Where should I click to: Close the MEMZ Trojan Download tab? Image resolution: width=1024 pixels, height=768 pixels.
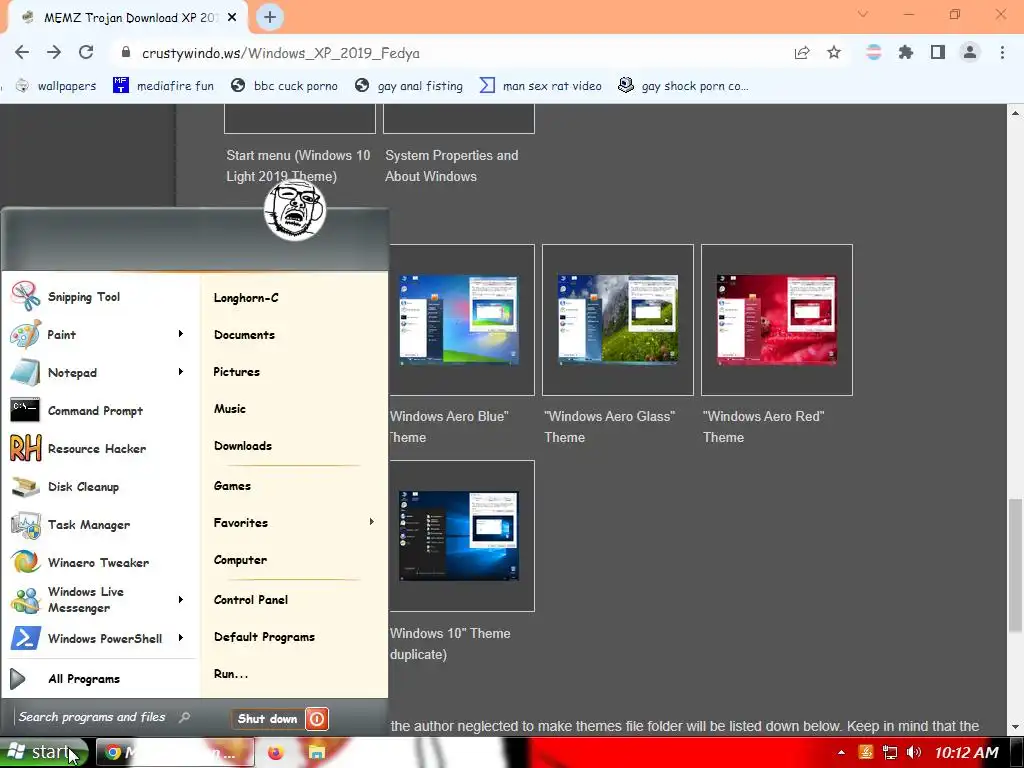pyautogui.click(x=232, y=18)
